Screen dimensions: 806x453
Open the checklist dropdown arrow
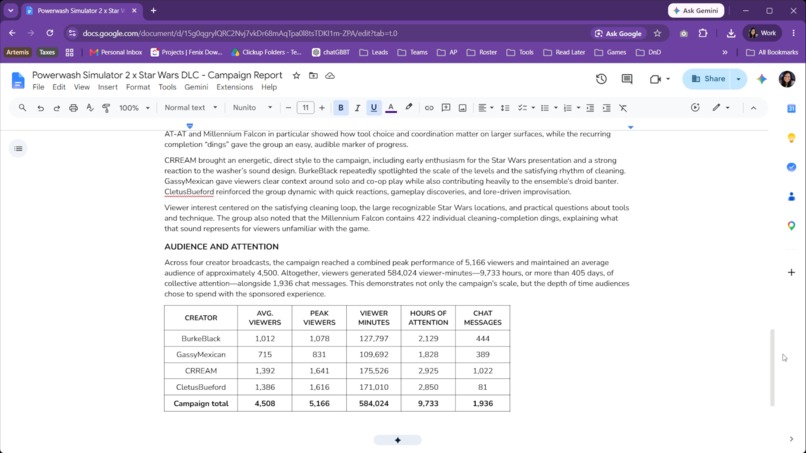(533, 108)
